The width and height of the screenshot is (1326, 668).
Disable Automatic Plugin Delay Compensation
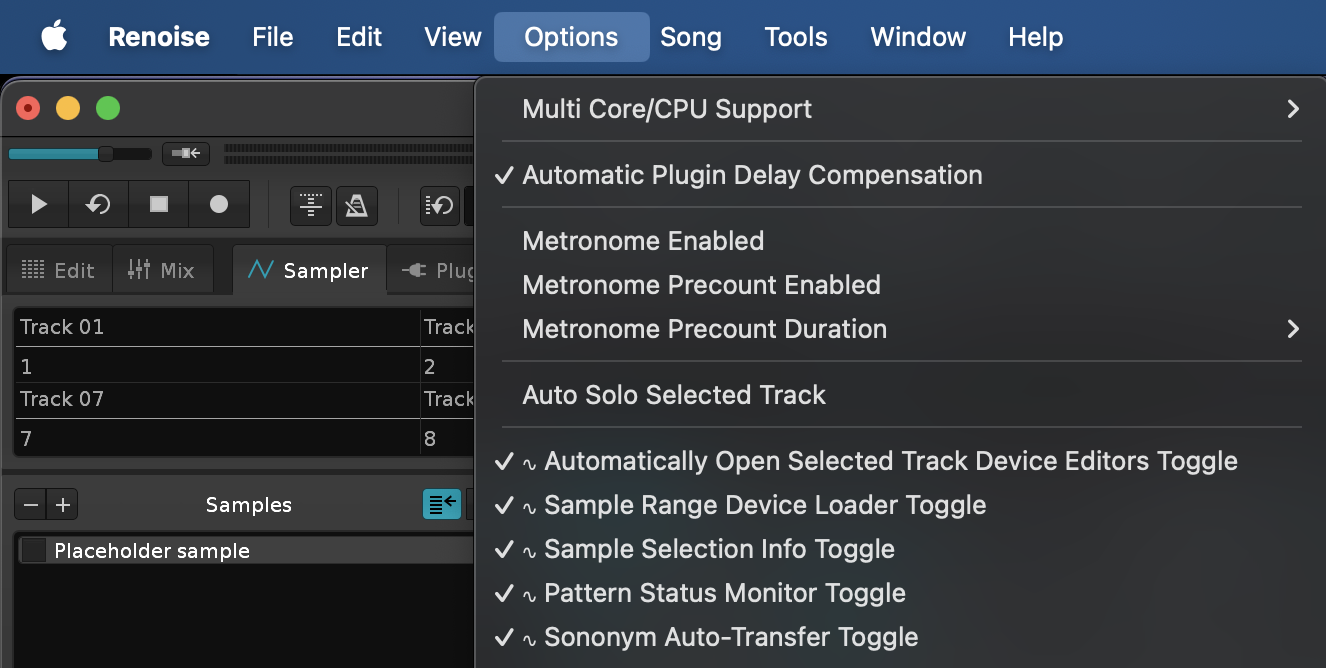click(752, 175)
